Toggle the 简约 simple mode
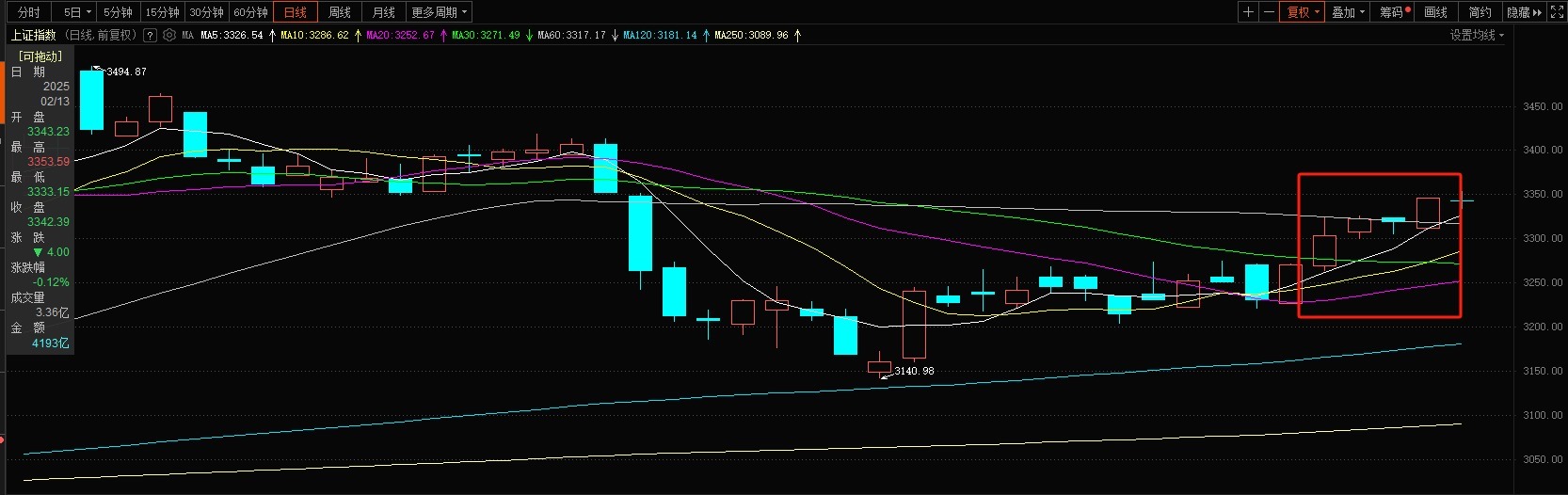This screenshot has height=495, width=1568. [x=1480, y=12]
